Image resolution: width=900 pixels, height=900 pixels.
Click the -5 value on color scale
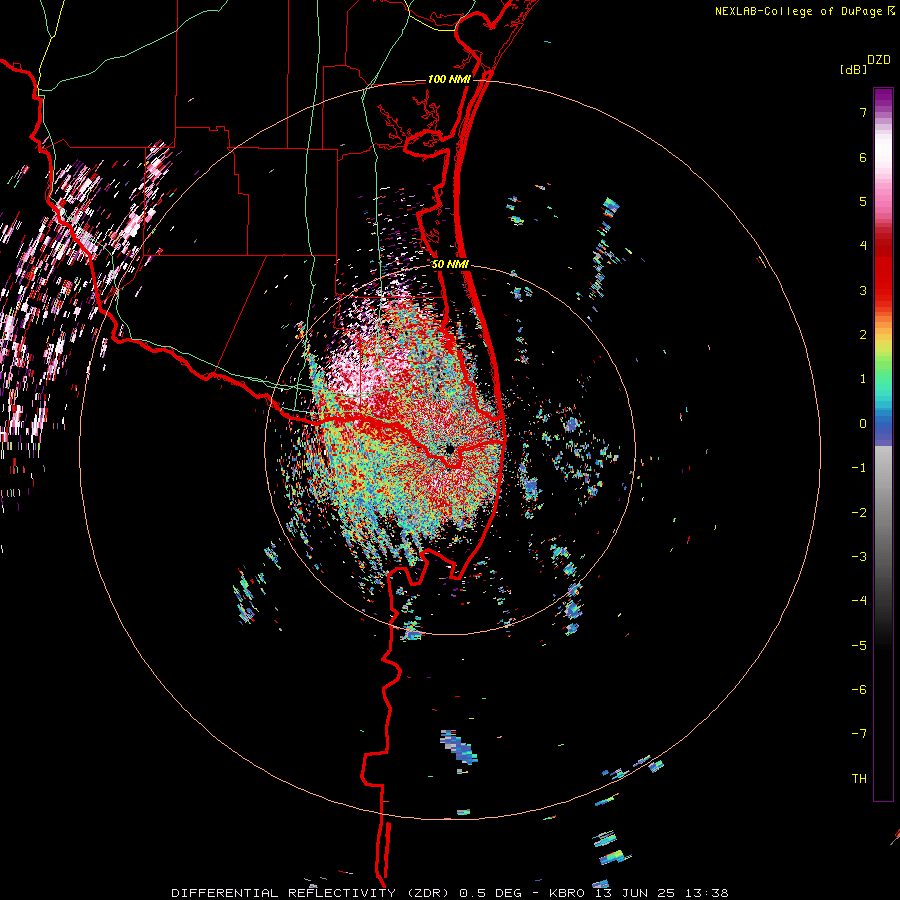click(859, 646)
